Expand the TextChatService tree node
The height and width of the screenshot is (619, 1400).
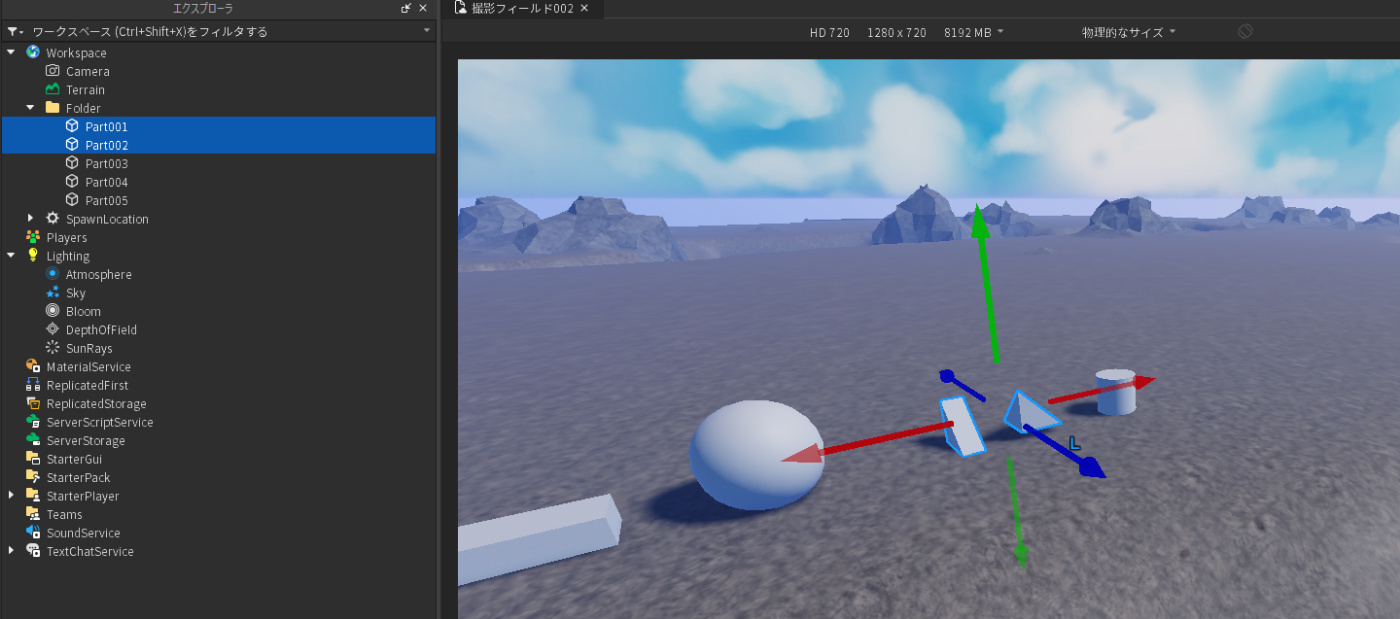11,551
